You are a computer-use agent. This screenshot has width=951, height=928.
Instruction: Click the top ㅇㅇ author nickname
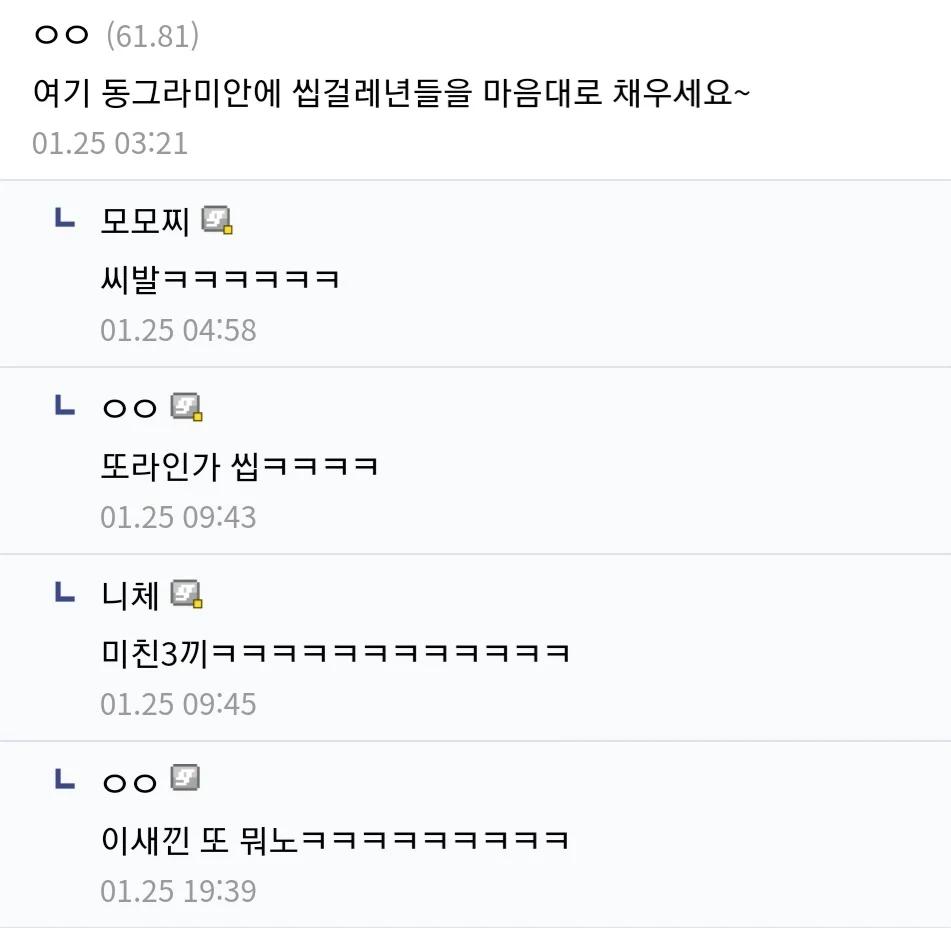(62, 36)
